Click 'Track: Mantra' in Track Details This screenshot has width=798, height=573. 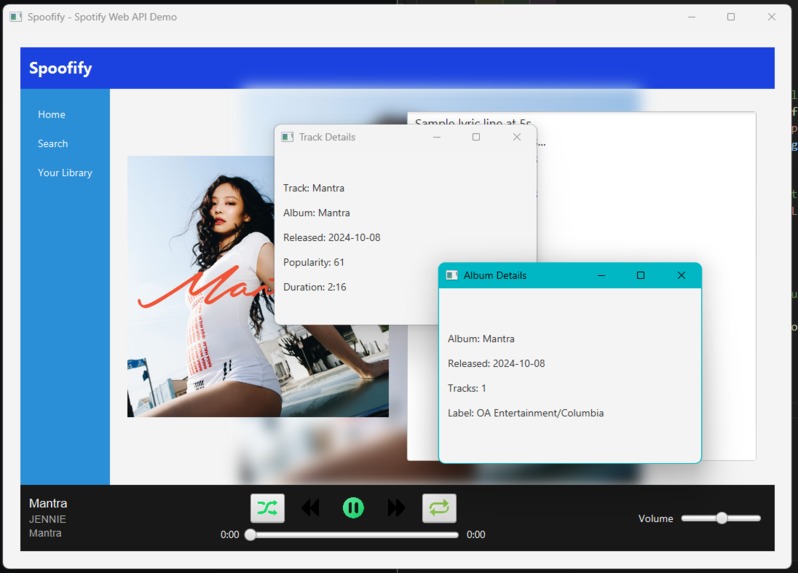point(314,188)
